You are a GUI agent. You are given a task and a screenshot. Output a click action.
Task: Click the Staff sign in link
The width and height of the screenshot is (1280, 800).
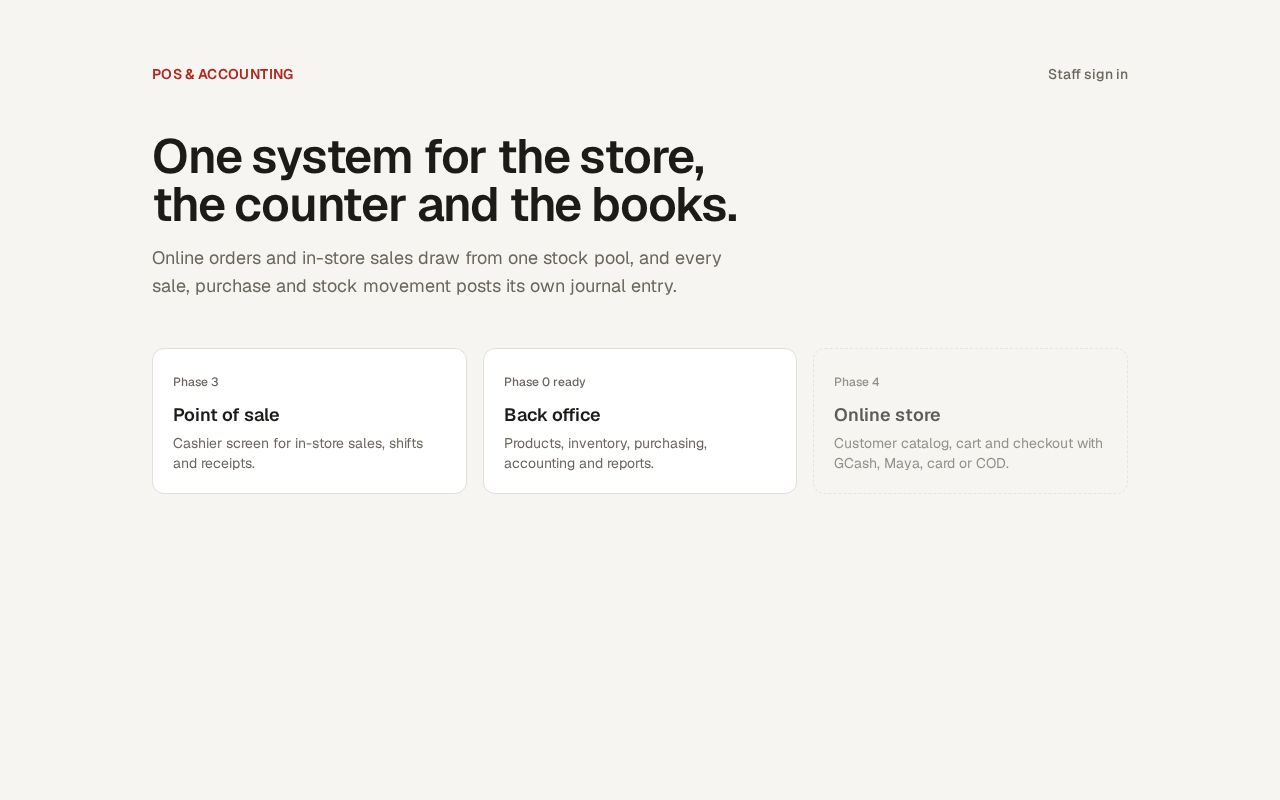(x=1087, y=74)
